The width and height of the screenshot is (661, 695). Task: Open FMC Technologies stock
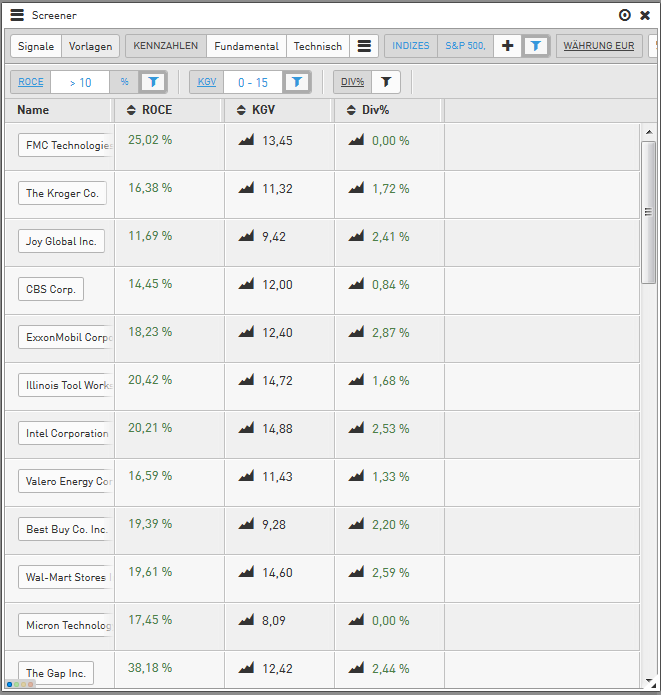point(66,145)
